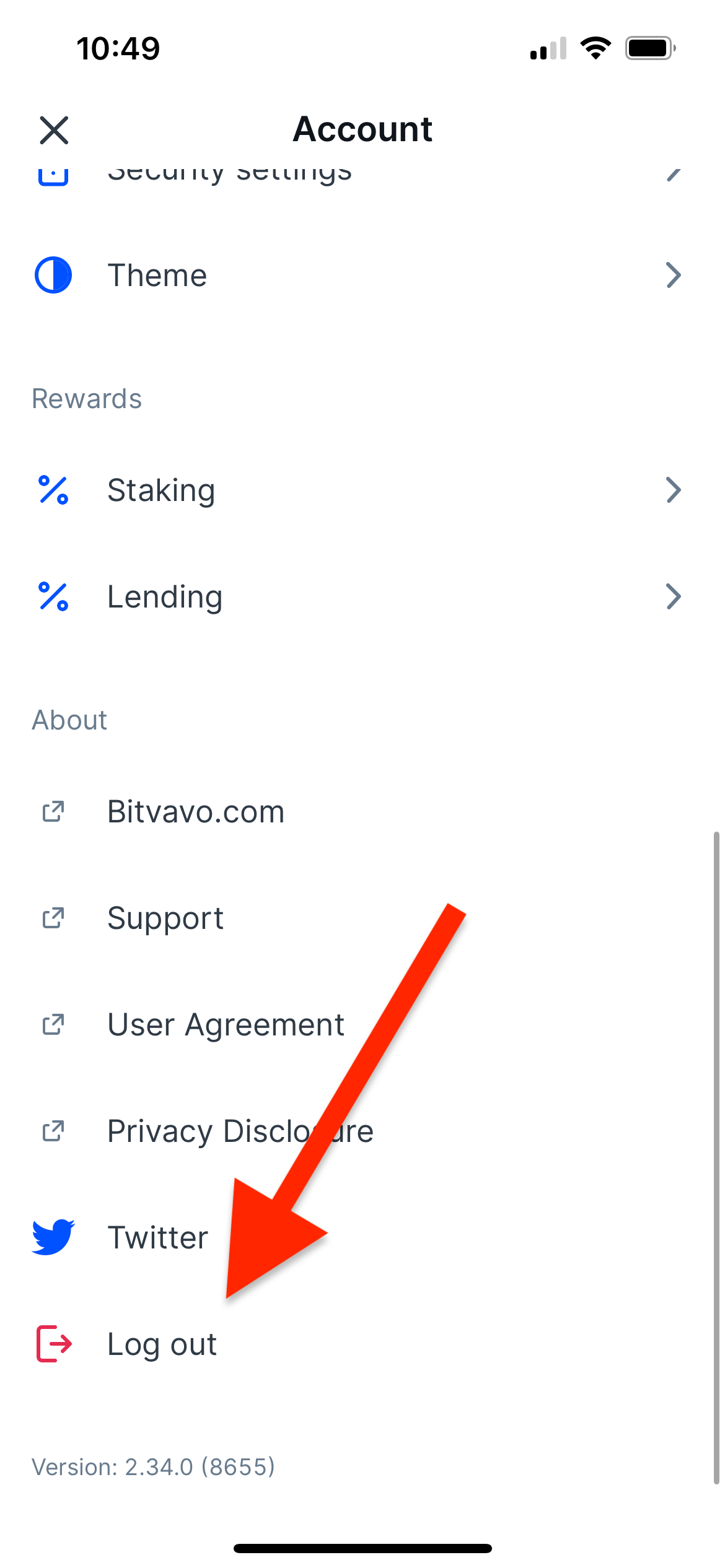Tap the Lending percent icon
Image resolution: width=725 pixels, height=1568 pixels.
(x=53, y=596)
